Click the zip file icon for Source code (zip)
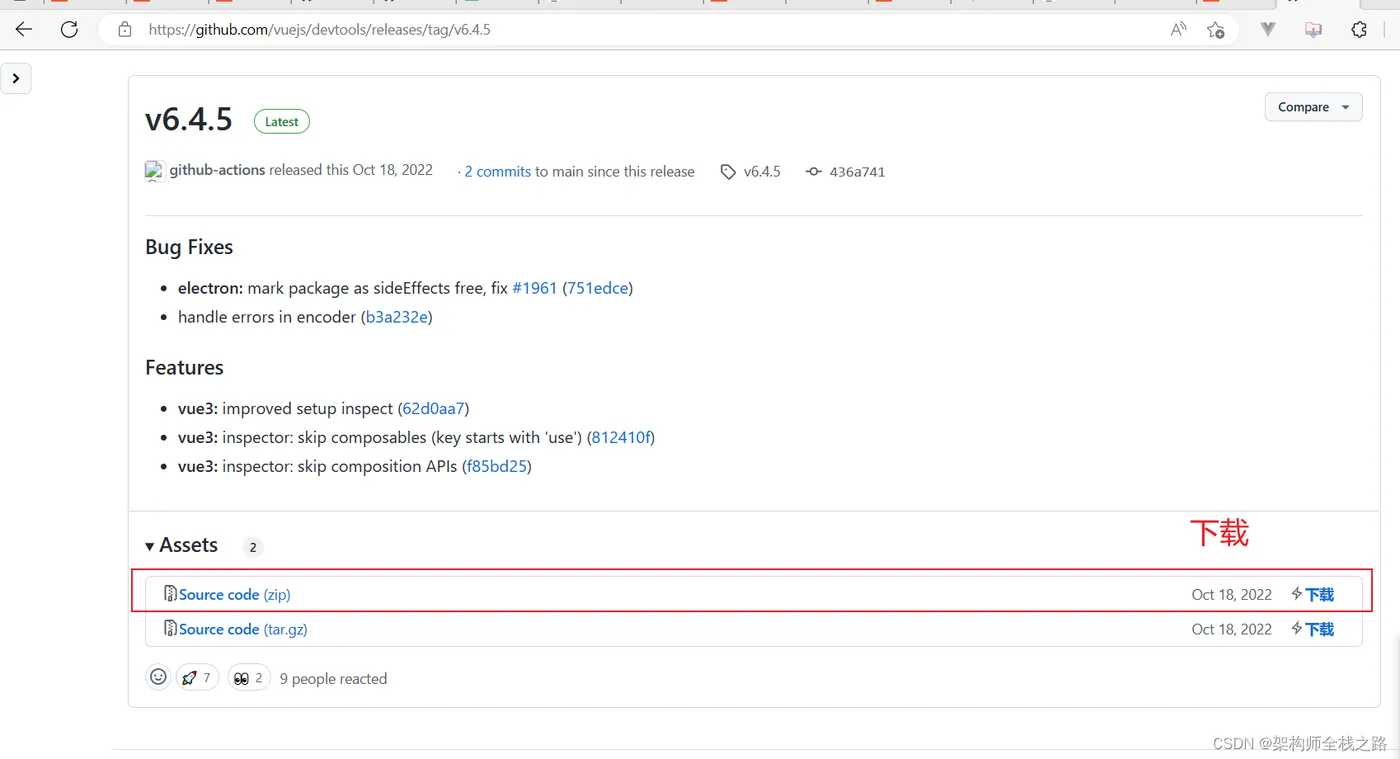The height and width of the screenshot is (759, 1400). click(170, 594)
